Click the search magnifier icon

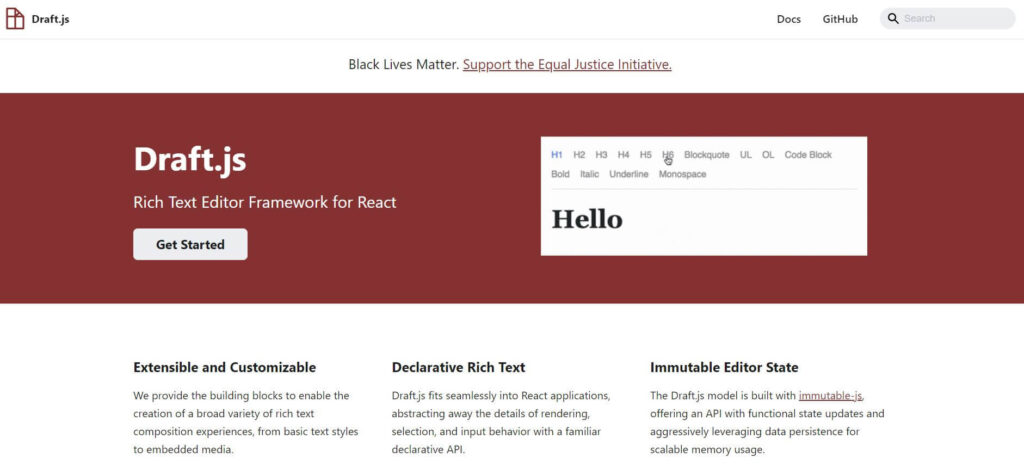click(893, 19)
